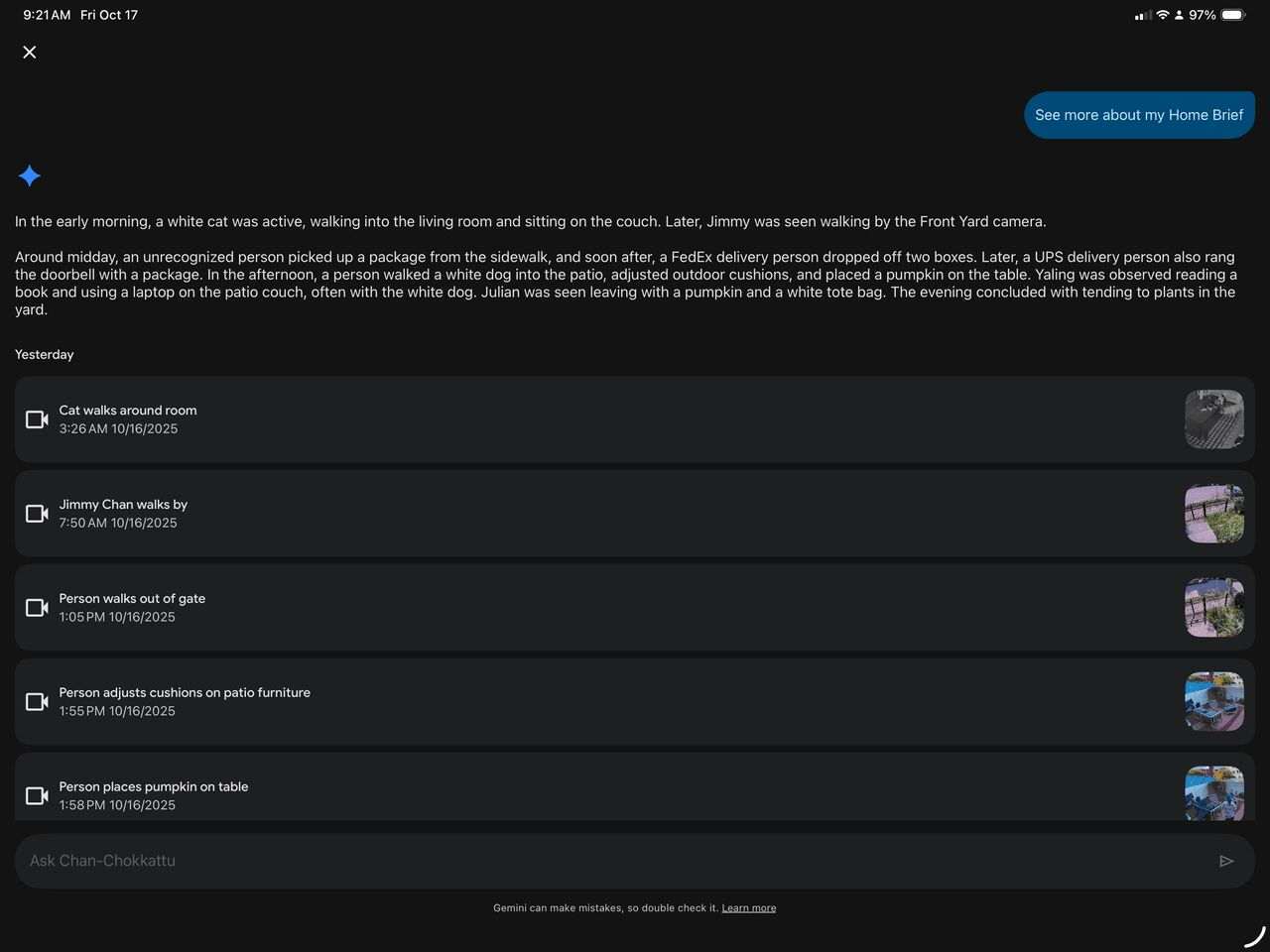Open the patio cushions event thumbnail

click(x=1213, y=702)
